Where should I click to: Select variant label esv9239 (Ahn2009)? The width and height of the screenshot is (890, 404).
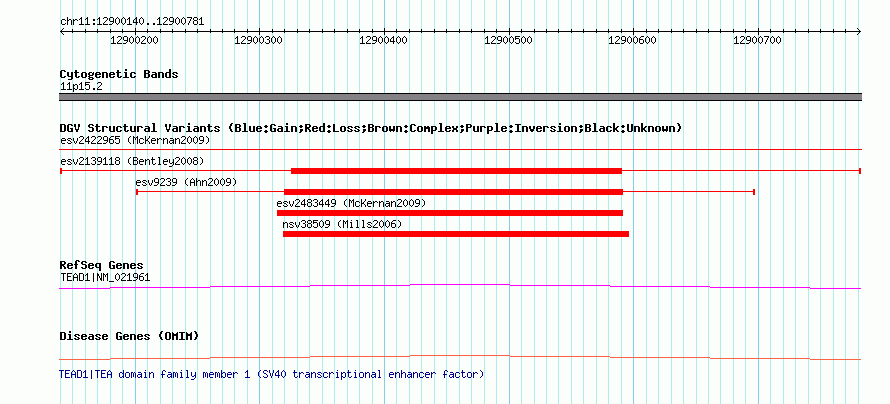coord(186,182)
